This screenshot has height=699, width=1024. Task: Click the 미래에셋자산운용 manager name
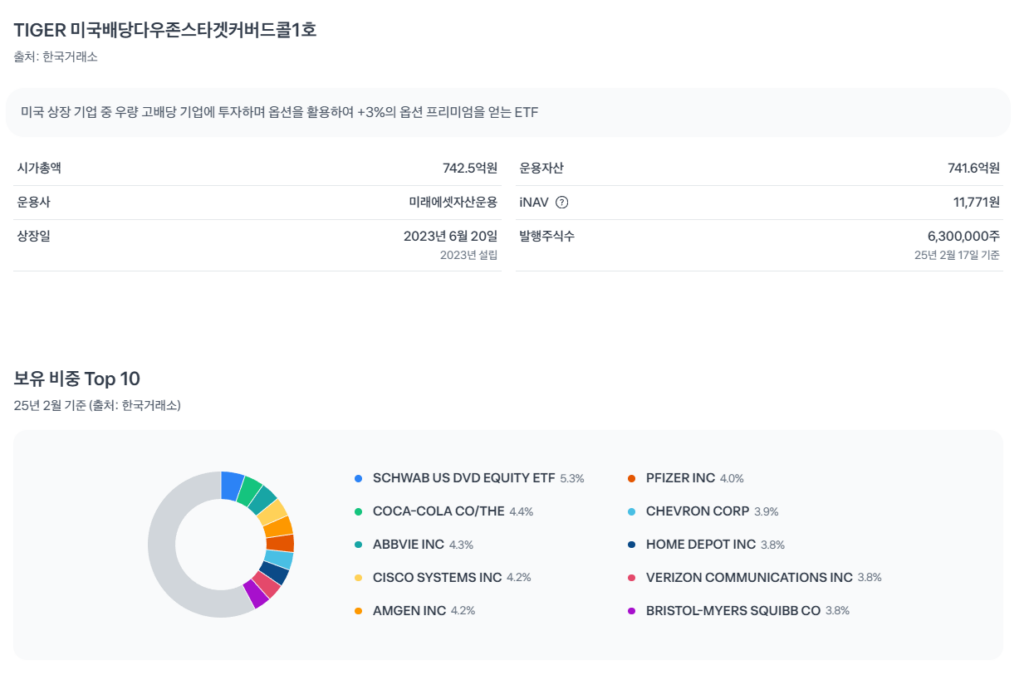(x=453, y=202)
